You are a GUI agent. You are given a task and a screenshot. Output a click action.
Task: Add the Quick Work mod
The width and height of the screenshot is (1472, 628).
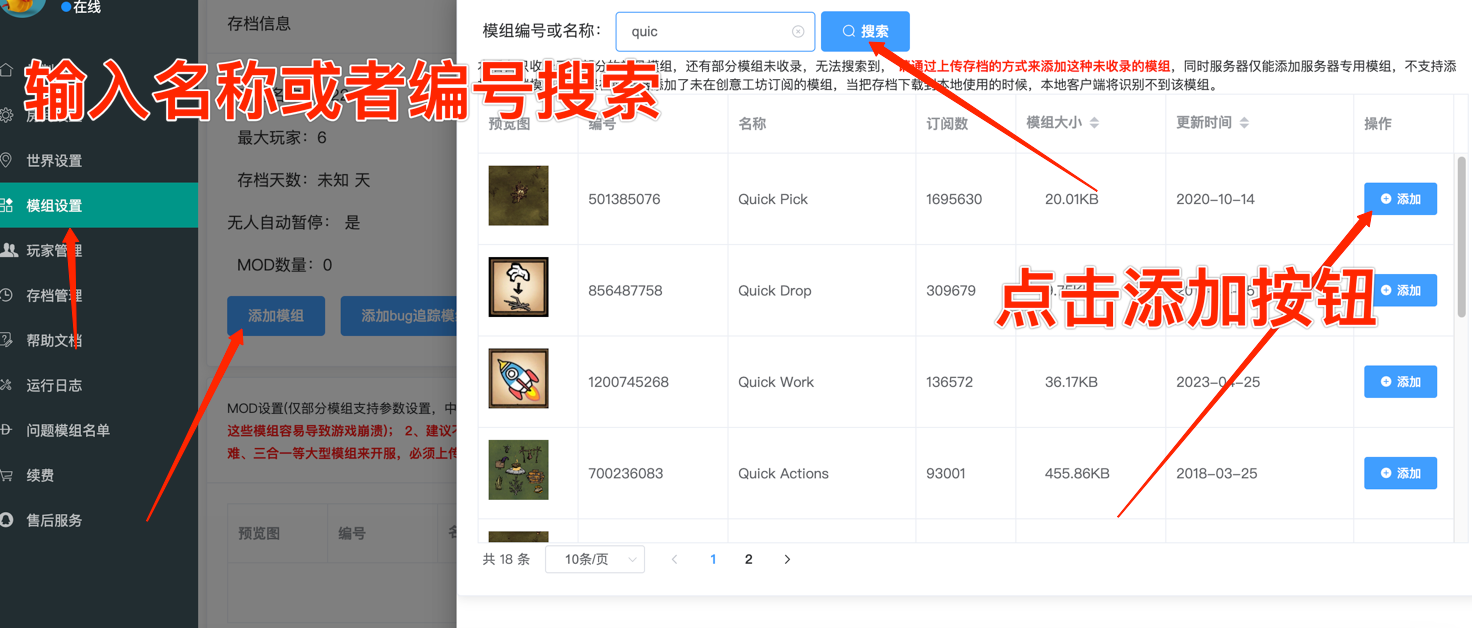pos(1400,382)
